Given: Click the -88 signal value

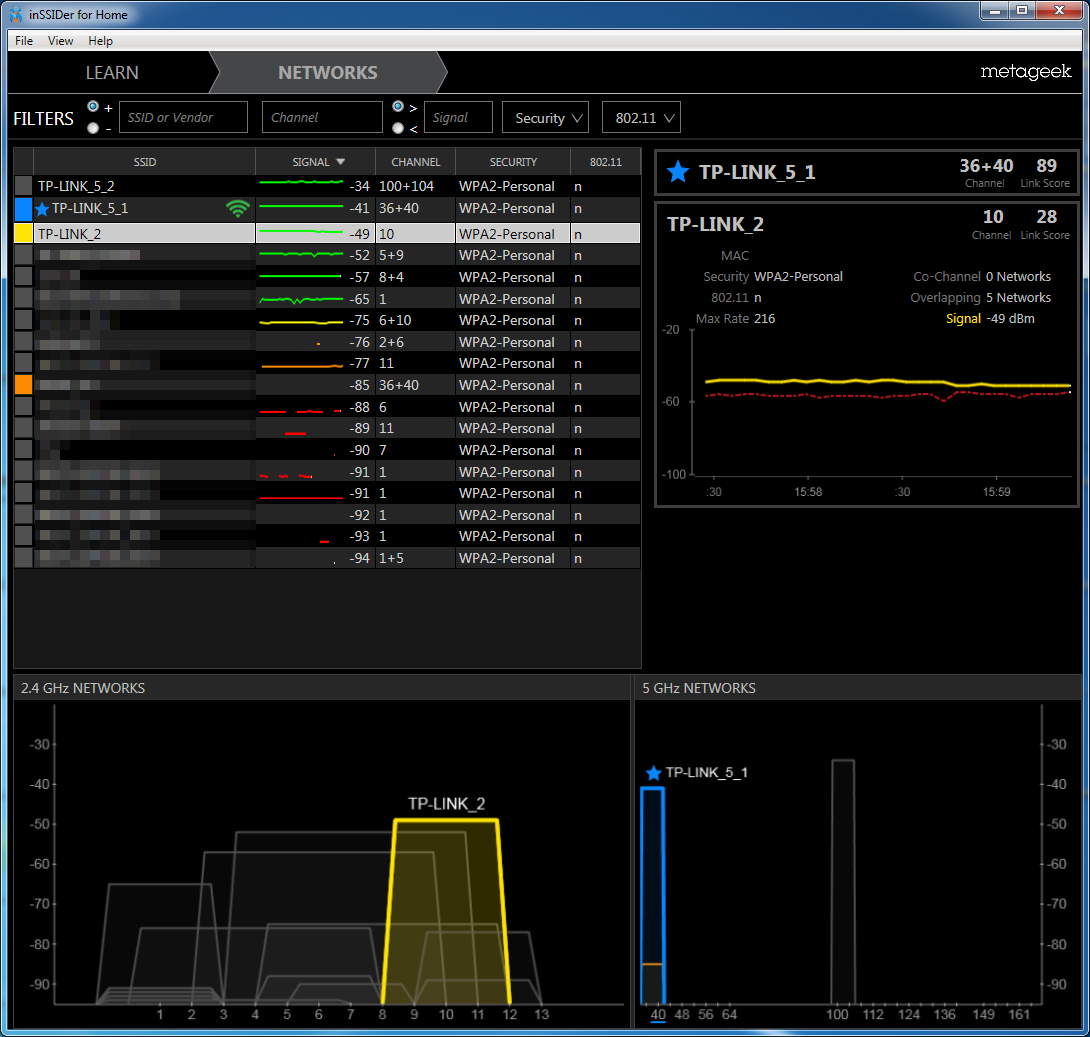Looking at the screenshot, I should (x=359, y=407).
